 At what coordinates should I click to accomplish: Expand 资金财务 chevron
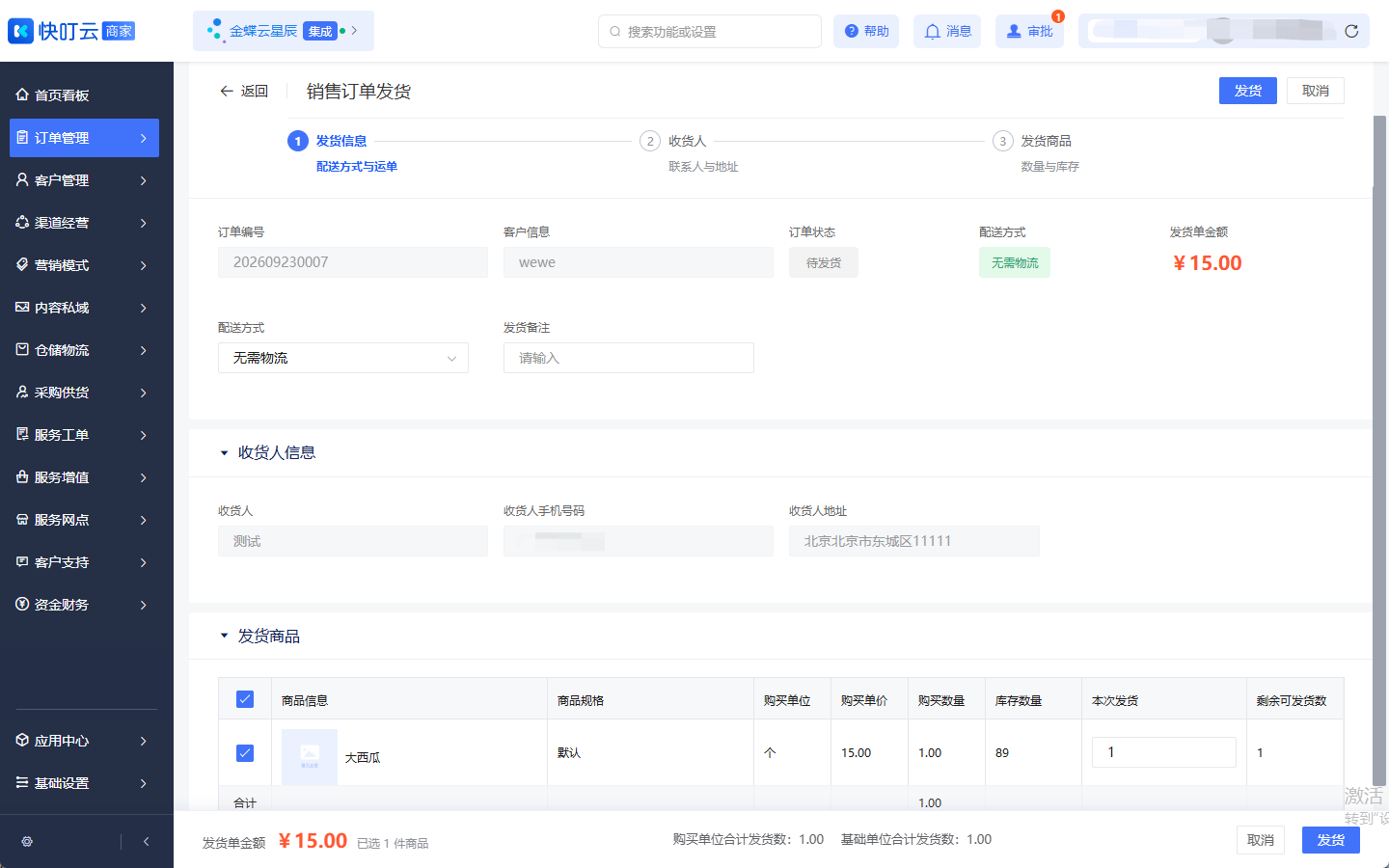click(x=143, y=605)
